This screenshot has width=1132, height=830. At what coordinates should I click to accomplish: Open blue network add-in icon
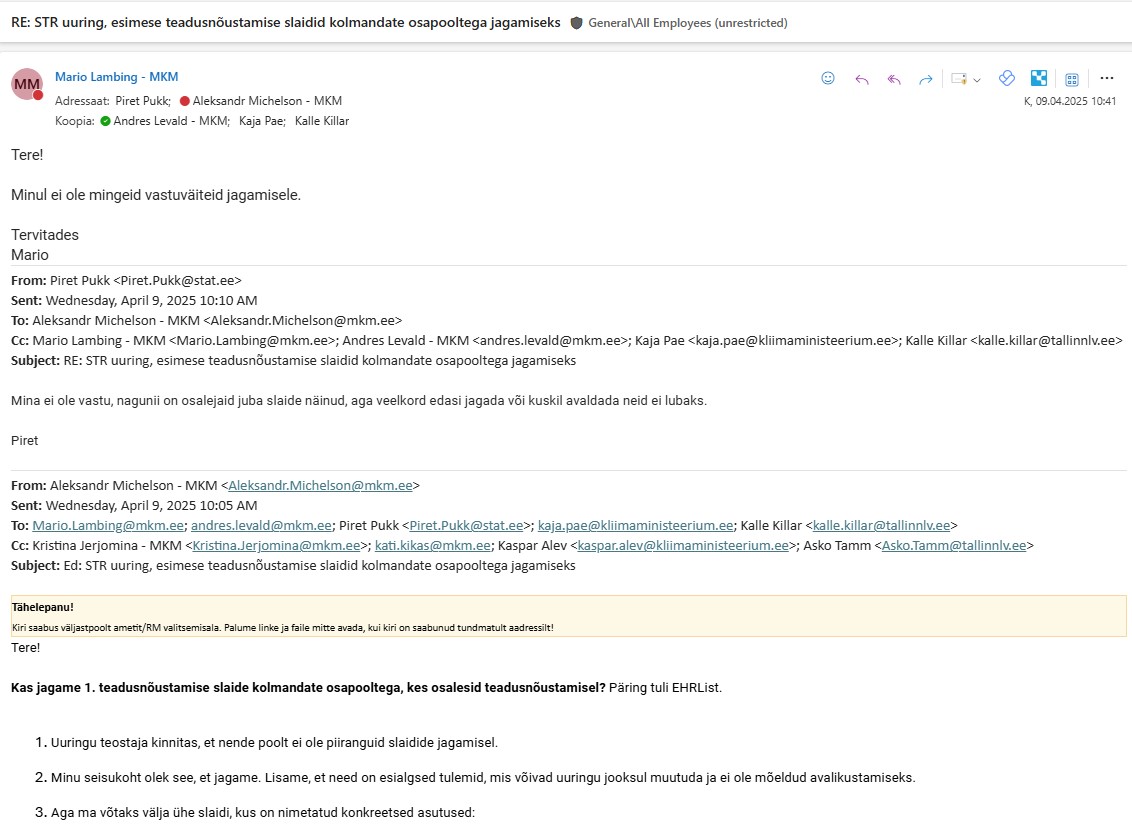(x=1039, y=78)
